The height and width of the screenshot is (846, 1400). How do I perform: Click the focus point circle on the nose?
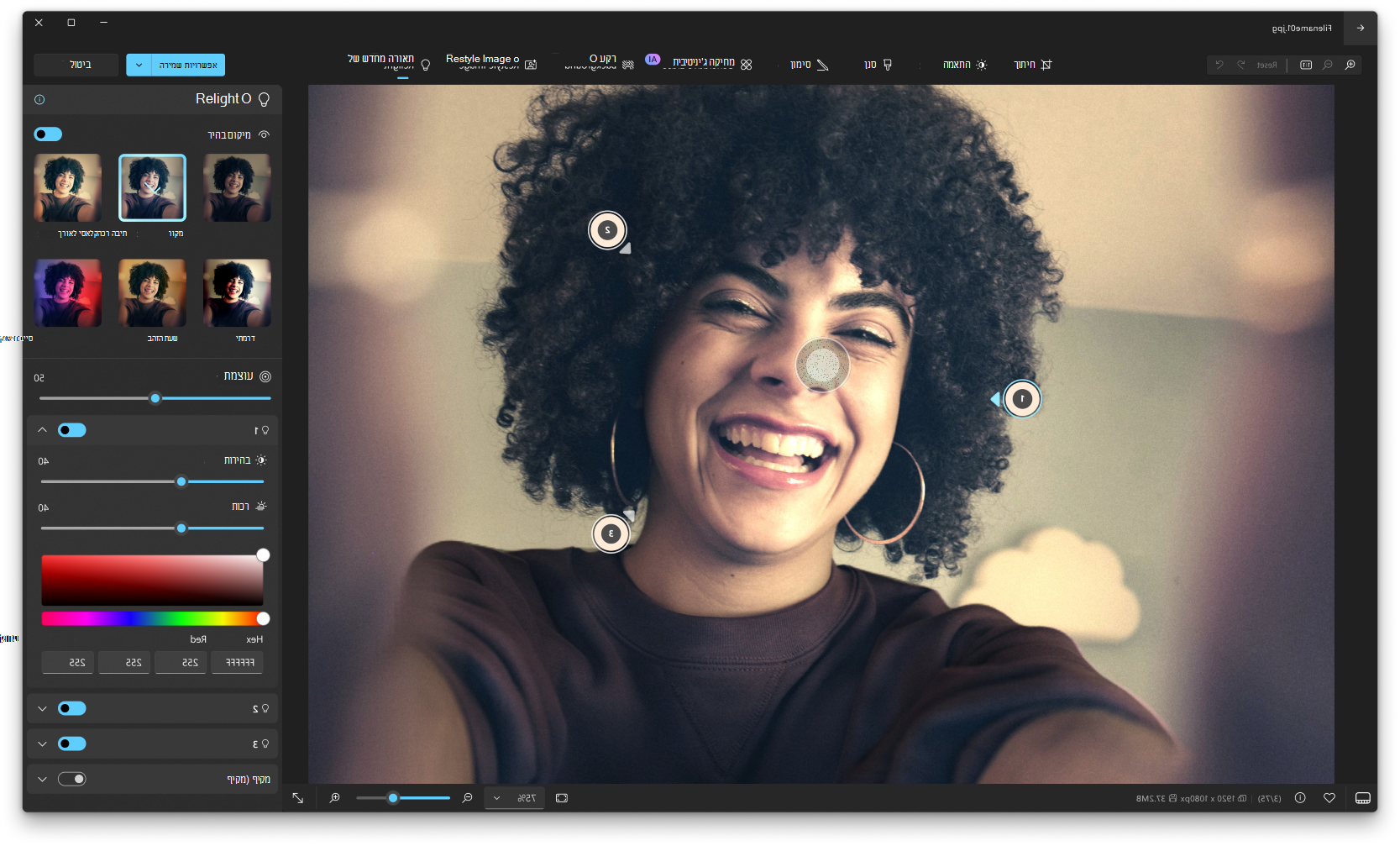pyautogui.click(x=822, y=365)
